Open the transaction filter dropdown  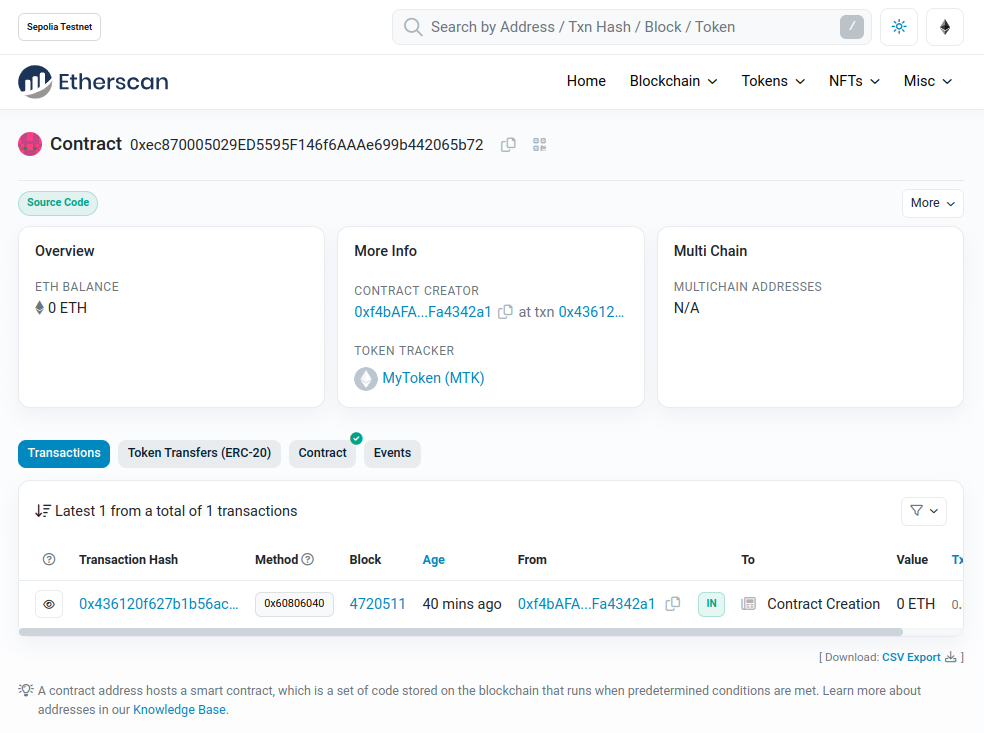[924, 511]
